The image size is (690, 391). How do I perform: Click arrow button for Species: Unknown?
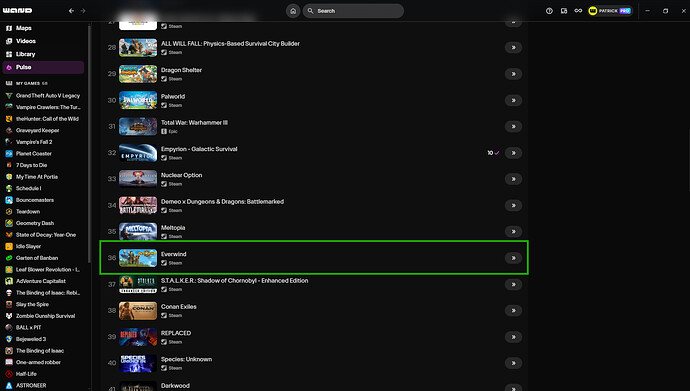pos(513,363)
